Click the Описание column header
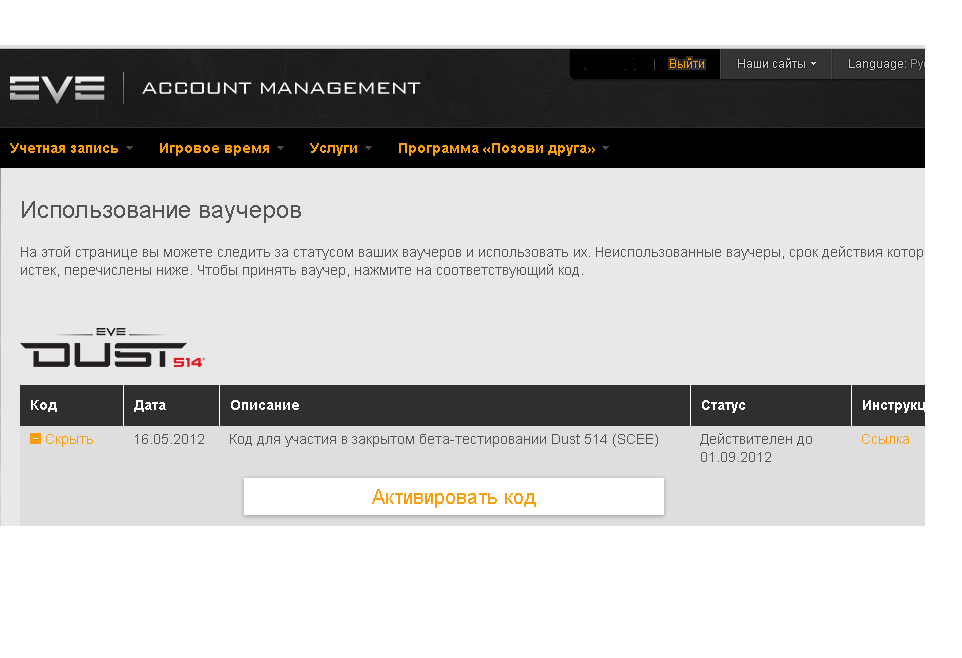 [455, 405]
